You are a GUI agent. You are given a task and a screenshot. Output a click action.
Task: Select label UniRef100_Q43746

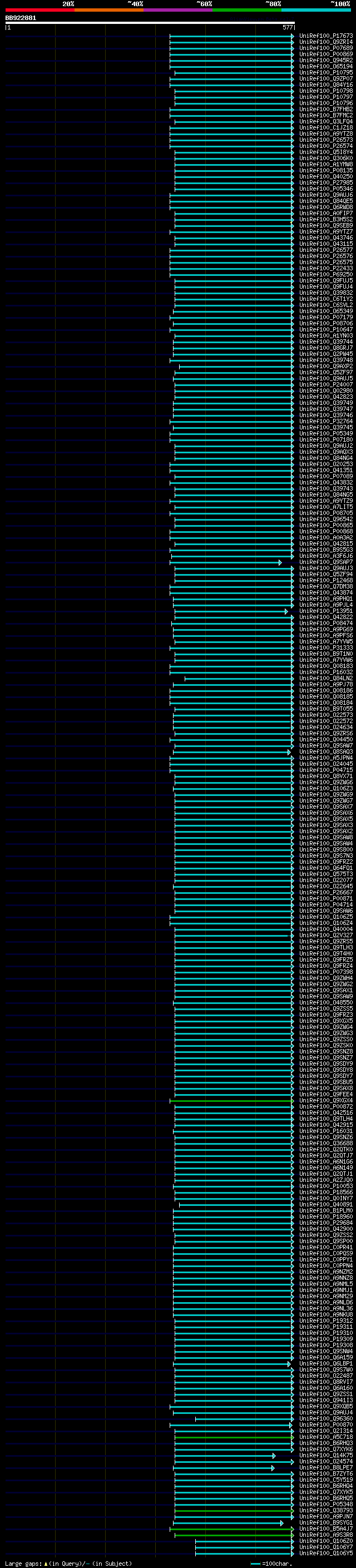point(326,238)
